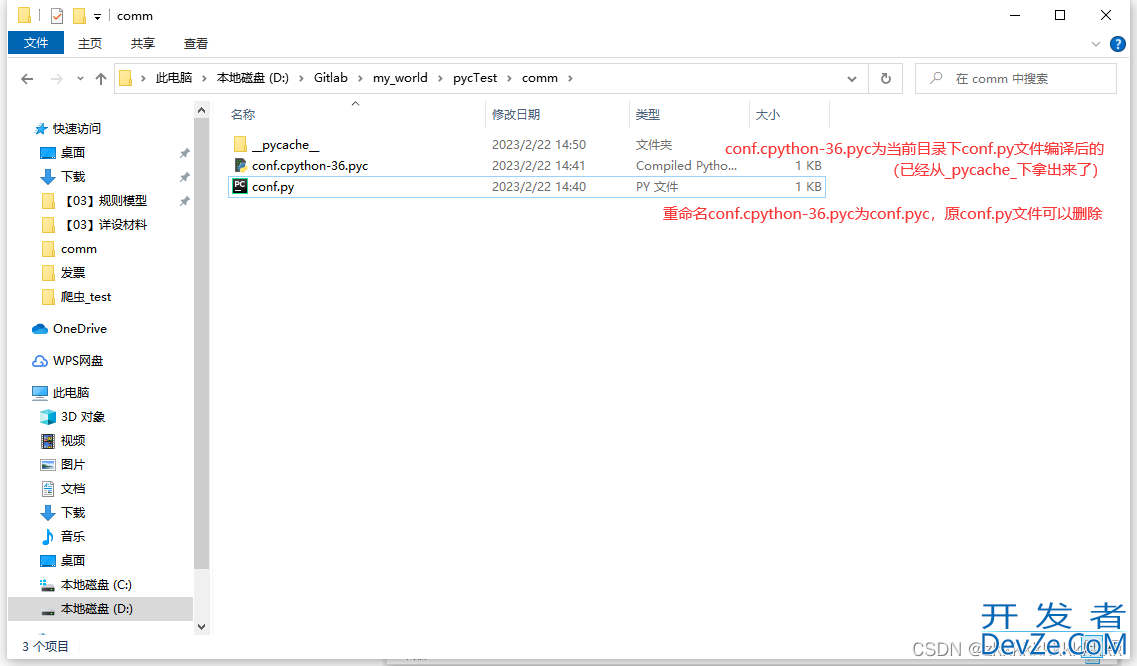Expand chevron after Gitlab in breadcrumb
The height and width of the screenshot is (666, 1137).
360,78
